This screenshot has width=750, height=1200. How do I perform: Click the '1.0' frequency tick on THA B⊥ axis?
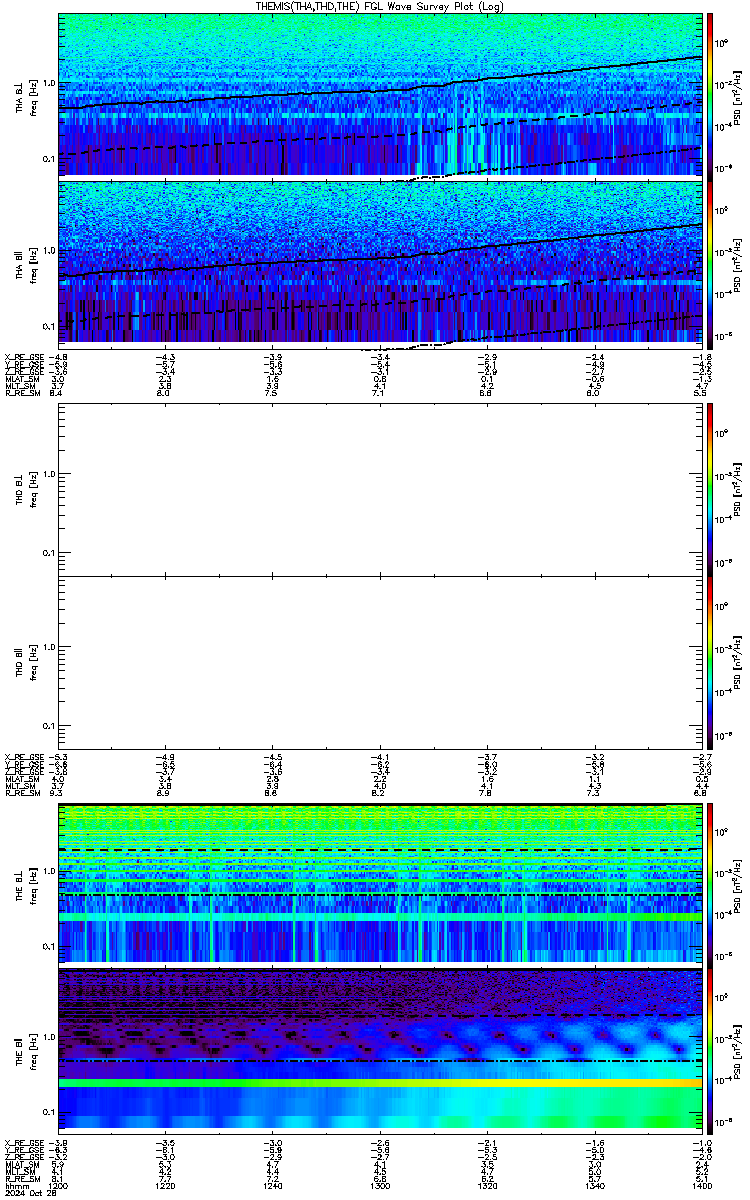pyautogui.click(x=49, y=83)
